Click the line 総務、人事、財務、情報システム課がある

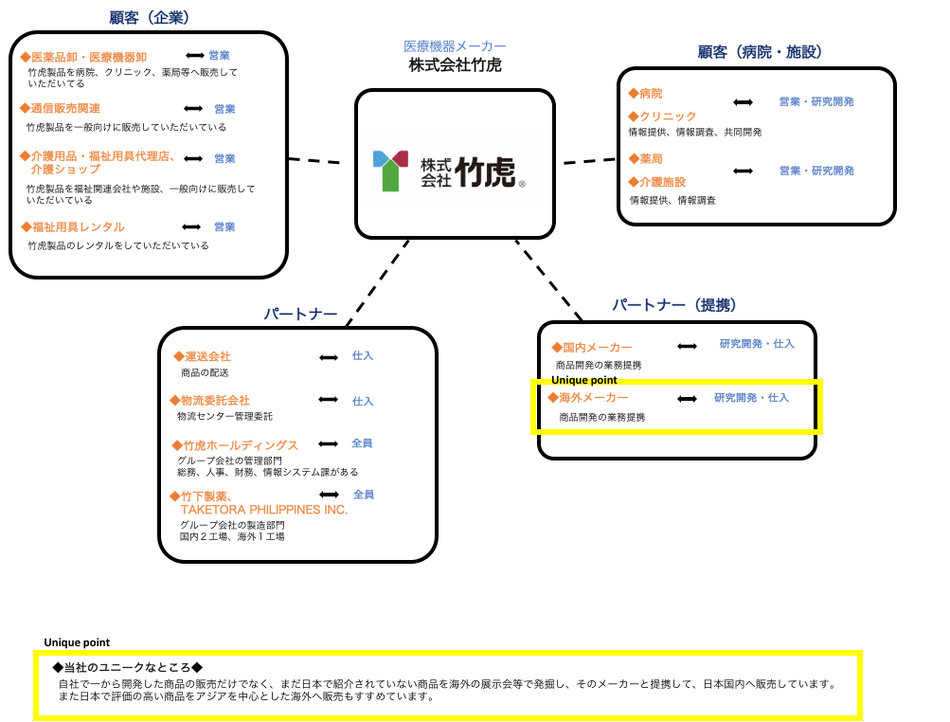(268, 472)
